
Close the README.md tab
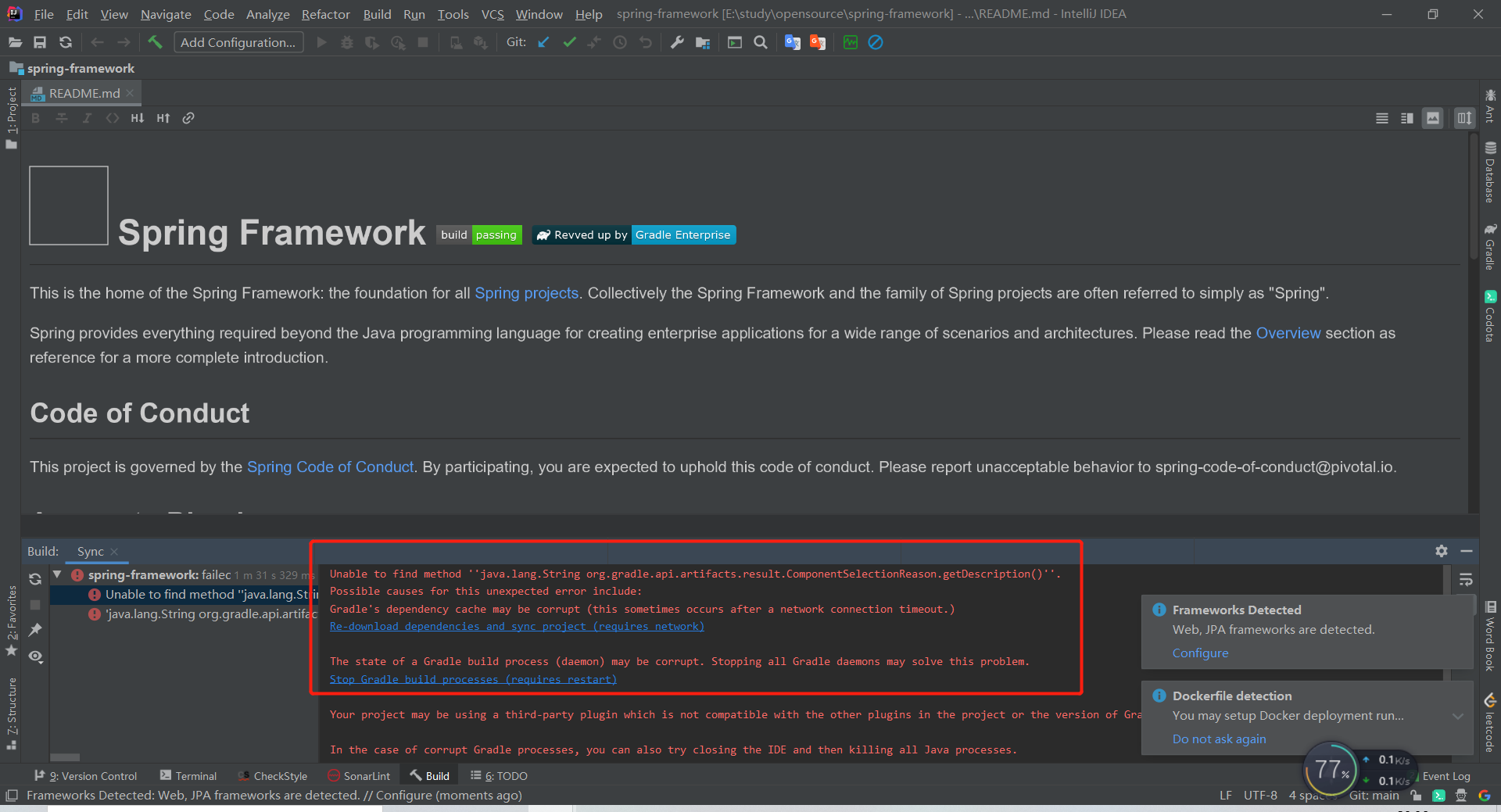[131, 93]
